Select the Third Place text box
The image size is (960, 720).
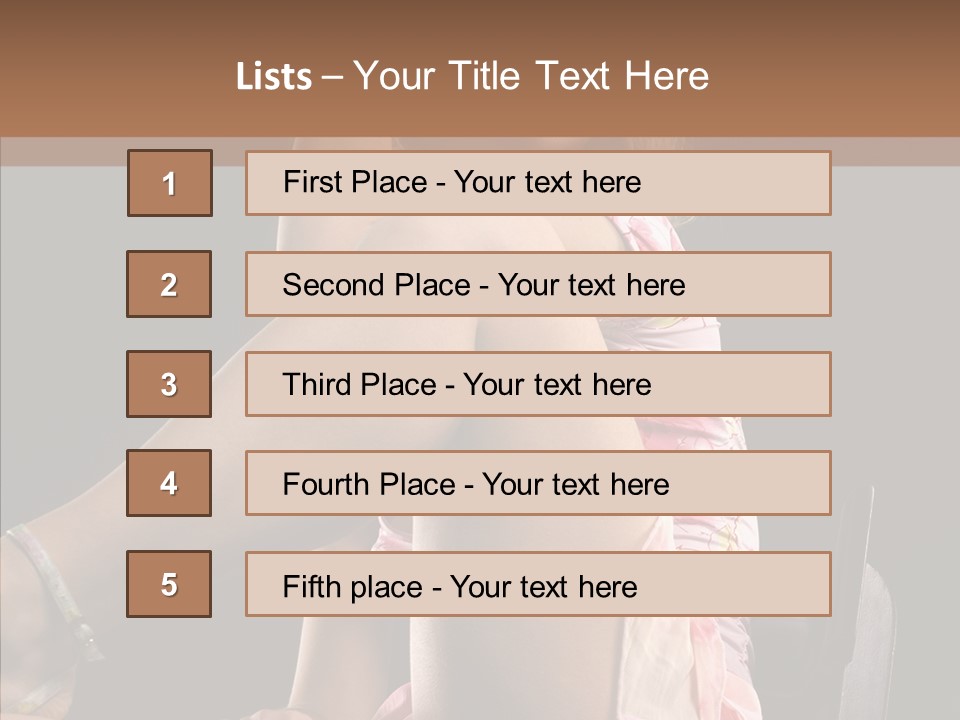point(538,384)
